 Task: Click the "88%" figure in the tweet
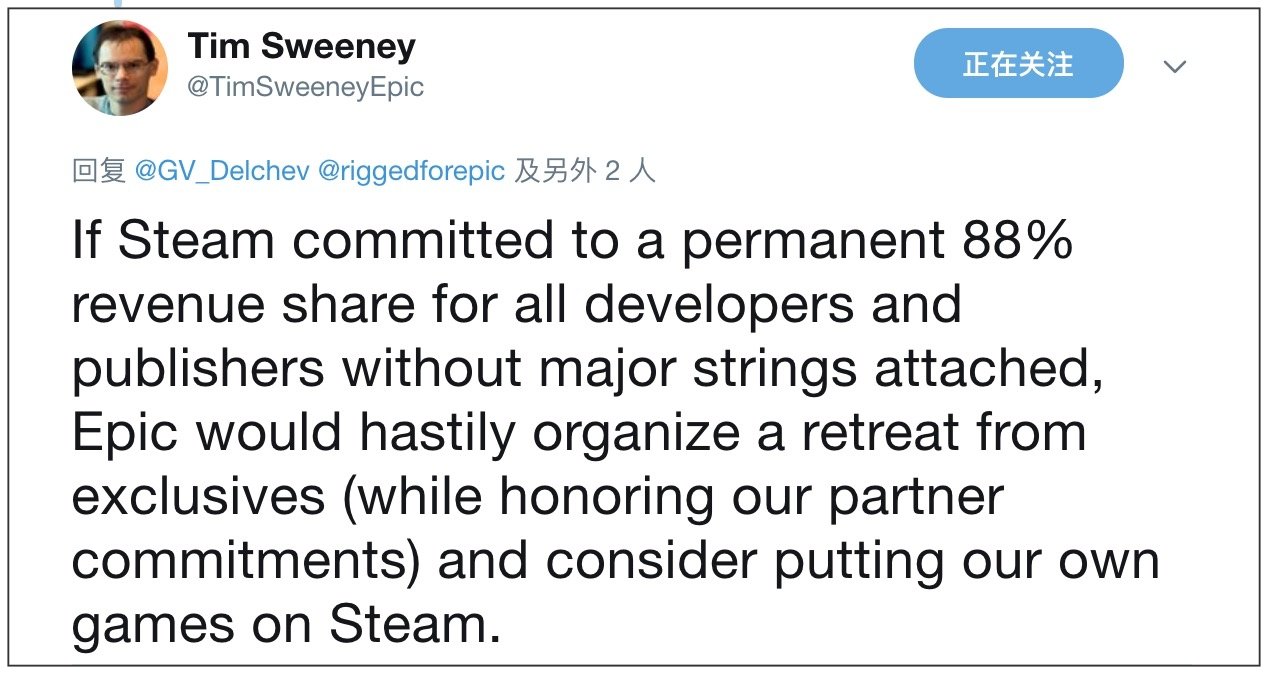pos(1015,241)
